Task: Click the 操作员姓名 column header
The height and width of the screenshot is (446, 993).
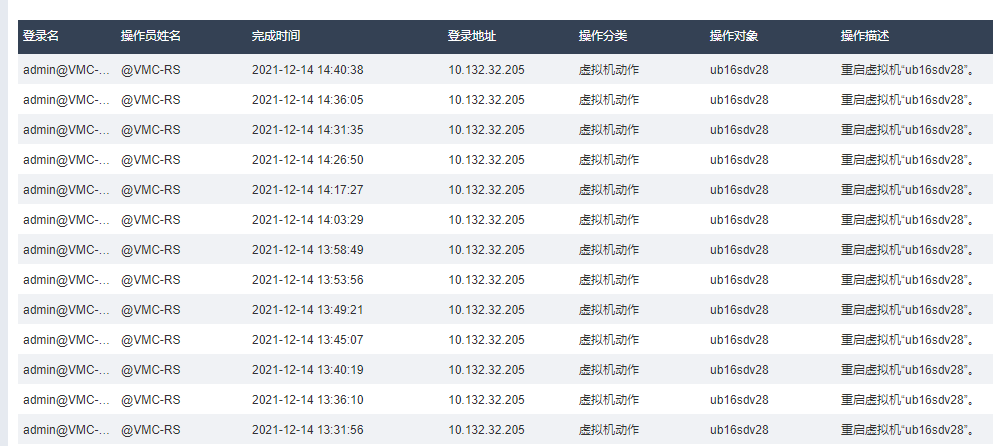Action: [x=151, y=36]
